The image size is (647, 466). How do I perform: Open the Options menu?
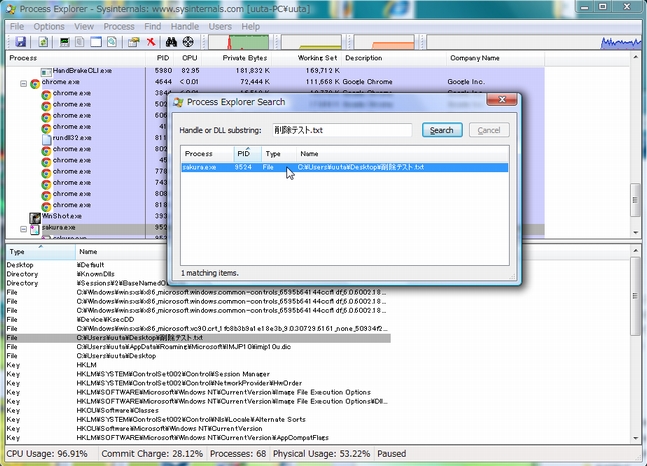[49, 26]
